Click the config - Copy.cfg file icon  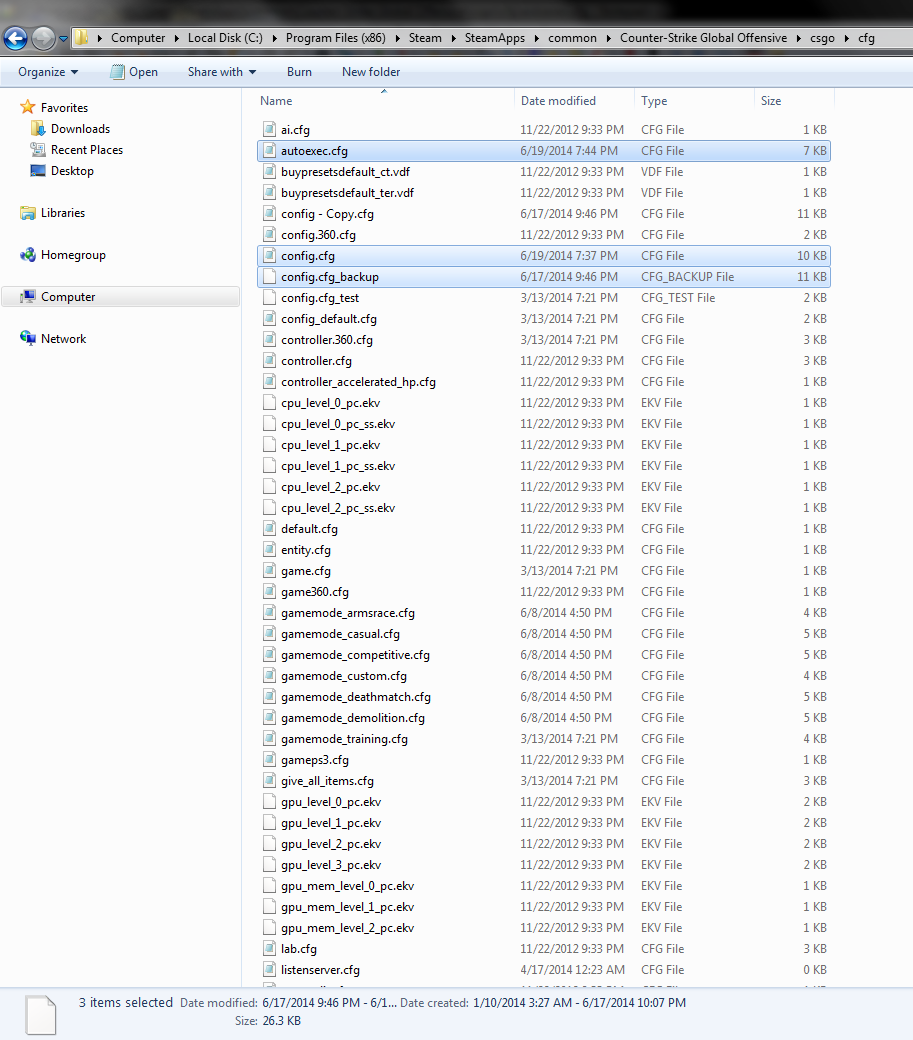(269, 214)
